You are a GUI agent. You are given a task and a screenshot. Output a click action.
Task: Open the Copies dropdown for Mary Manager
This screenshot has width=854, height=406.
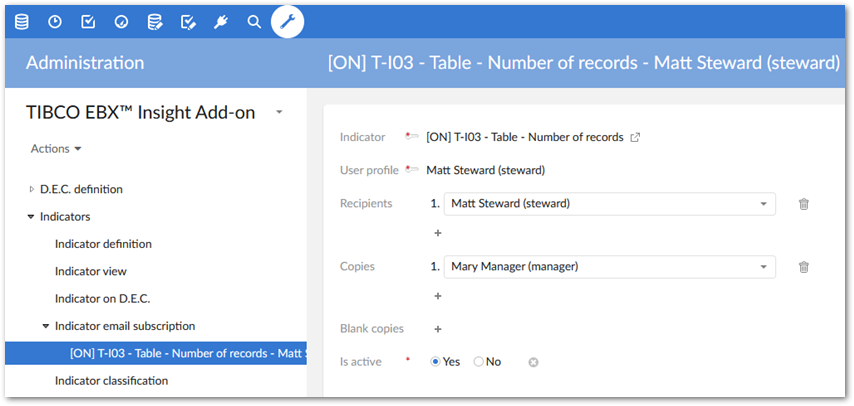coord(764,267)
